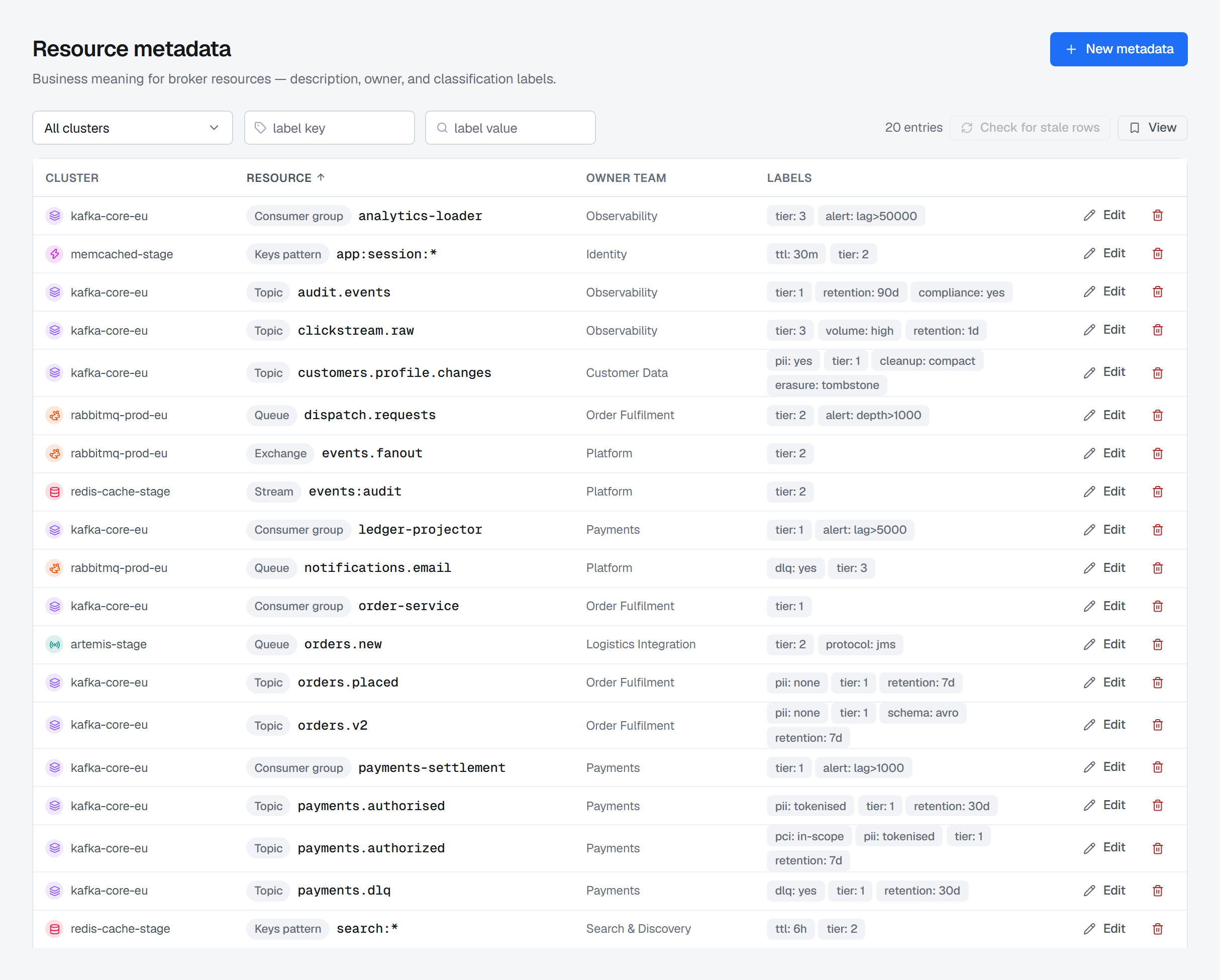Remove the clickstream.raw entry with trash icon
1220x980 pixels.
[1157, 330]
